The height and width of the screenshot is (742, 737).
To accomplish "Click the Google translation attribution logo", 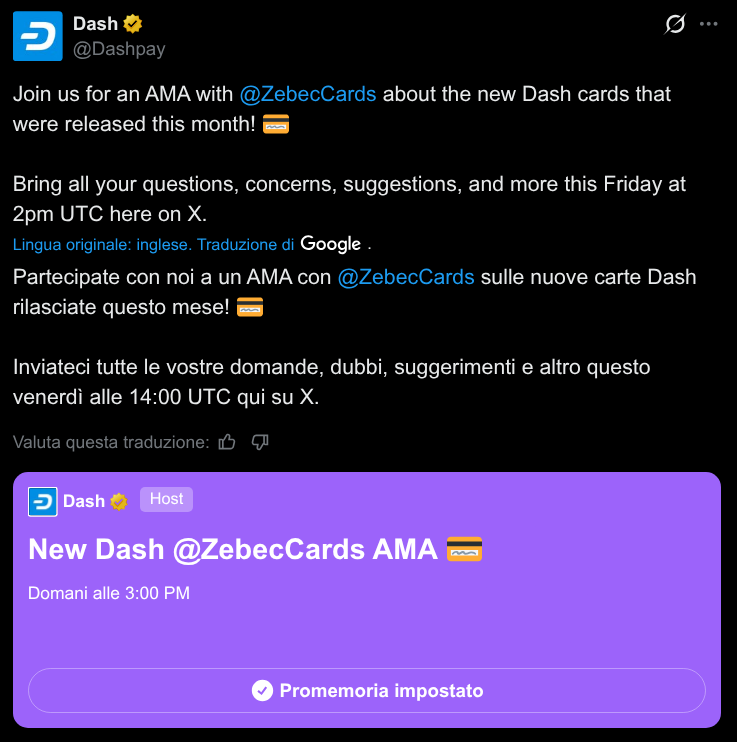I will [x=331, y=244].
